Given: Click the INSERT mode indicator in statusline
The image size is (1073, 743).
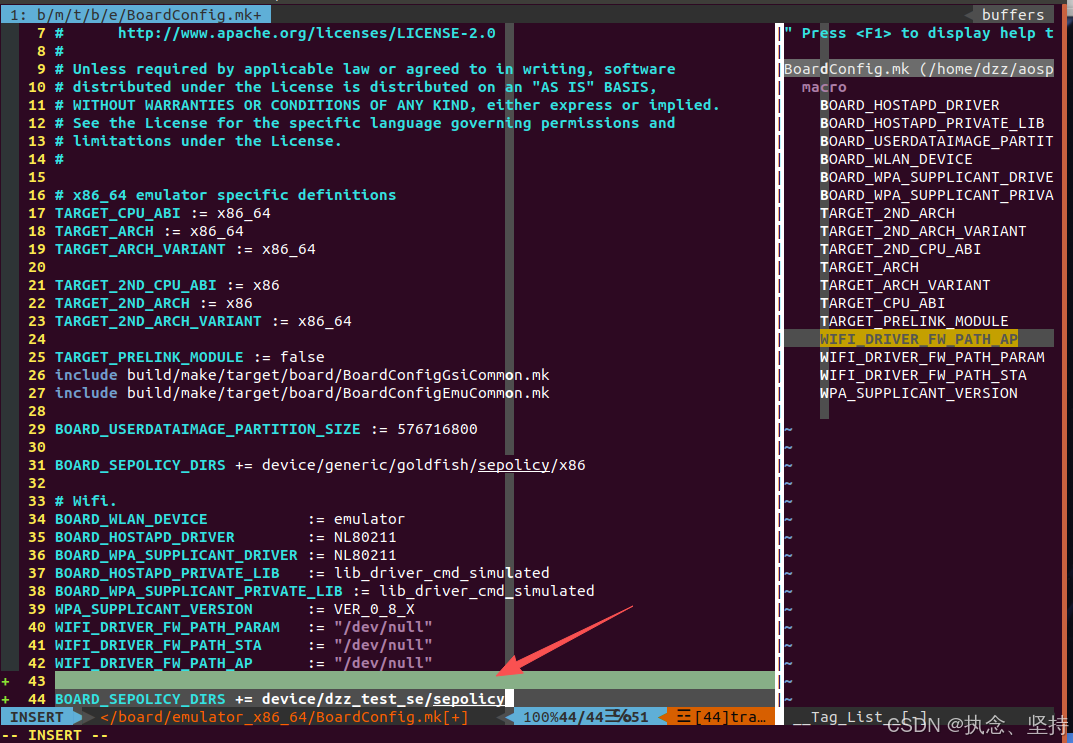Looking at the screenshot, I should (37, 717).
